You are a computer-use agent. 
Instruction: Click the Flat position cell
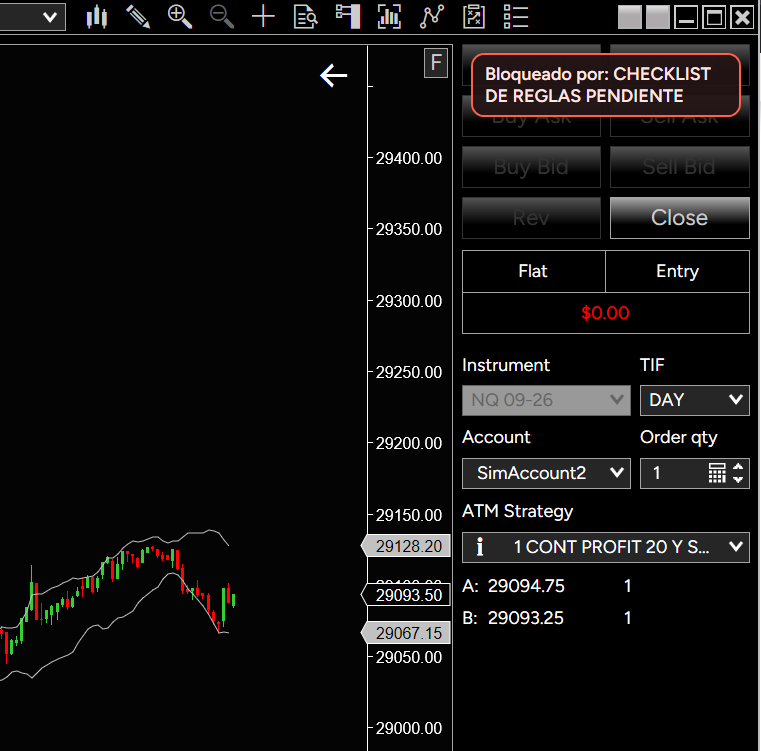pos(533,271)
